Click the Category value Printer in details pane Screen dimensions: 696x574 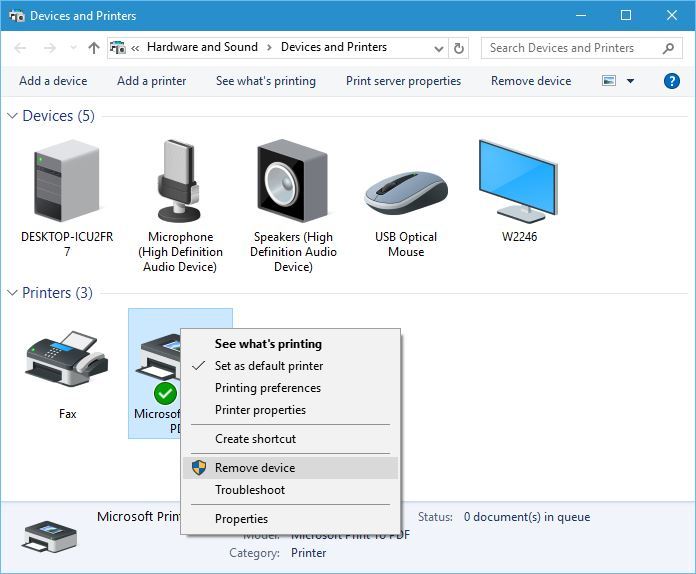tap(308, 553)
